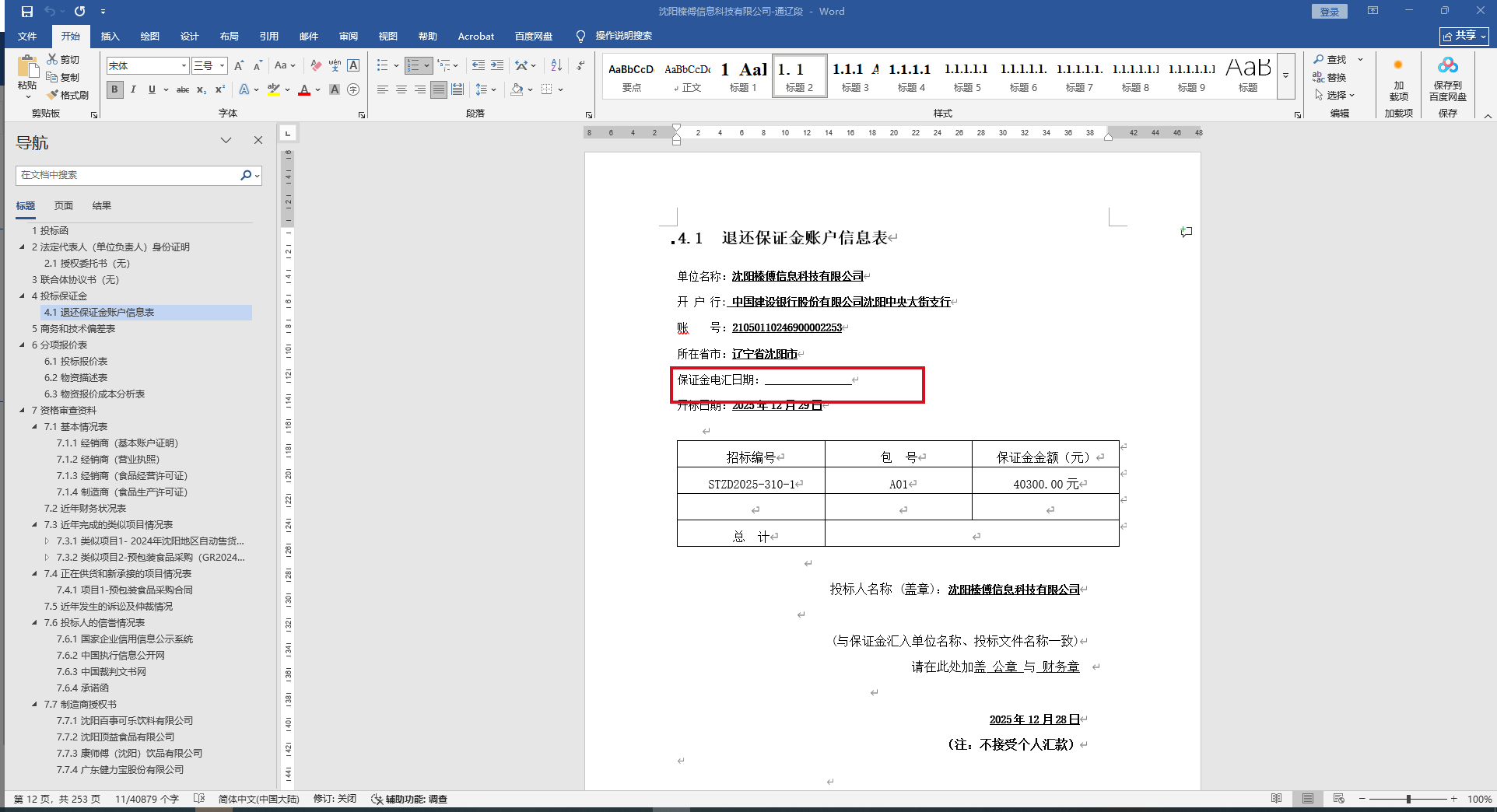Open the font name dropdown (宋体)

pyautogui.click(x=184, y=65)
